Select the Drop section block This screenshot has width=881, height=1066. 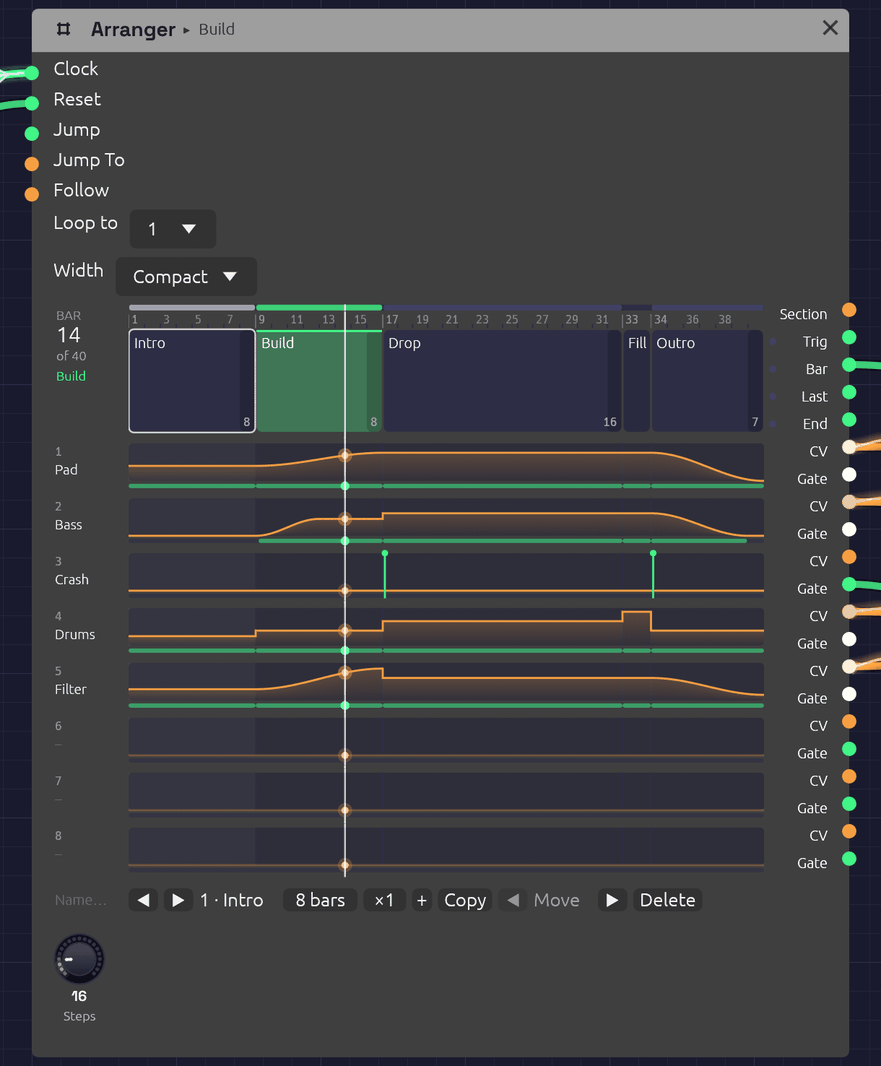pyautogui.click(x=502, y=381)
